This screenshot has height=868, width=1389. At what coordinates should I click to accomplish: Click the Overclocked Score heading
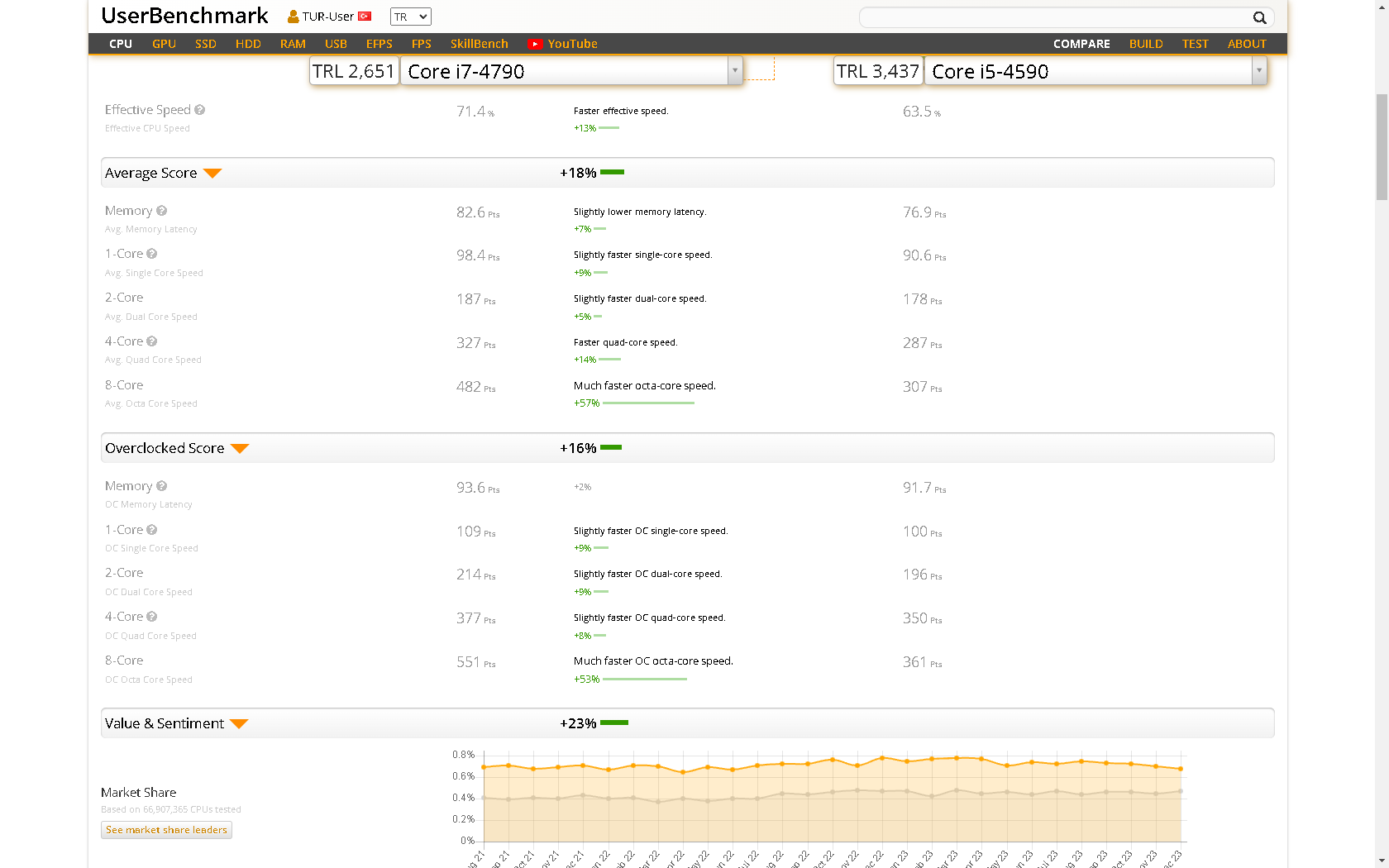(x=165, y=449)
